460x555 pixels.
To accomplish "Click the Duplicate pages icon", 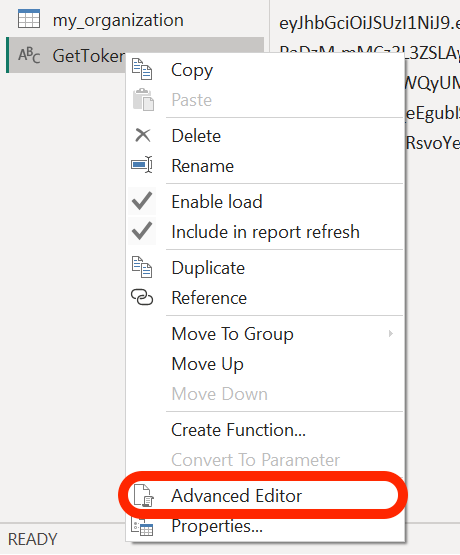I will tap(142, 267).
